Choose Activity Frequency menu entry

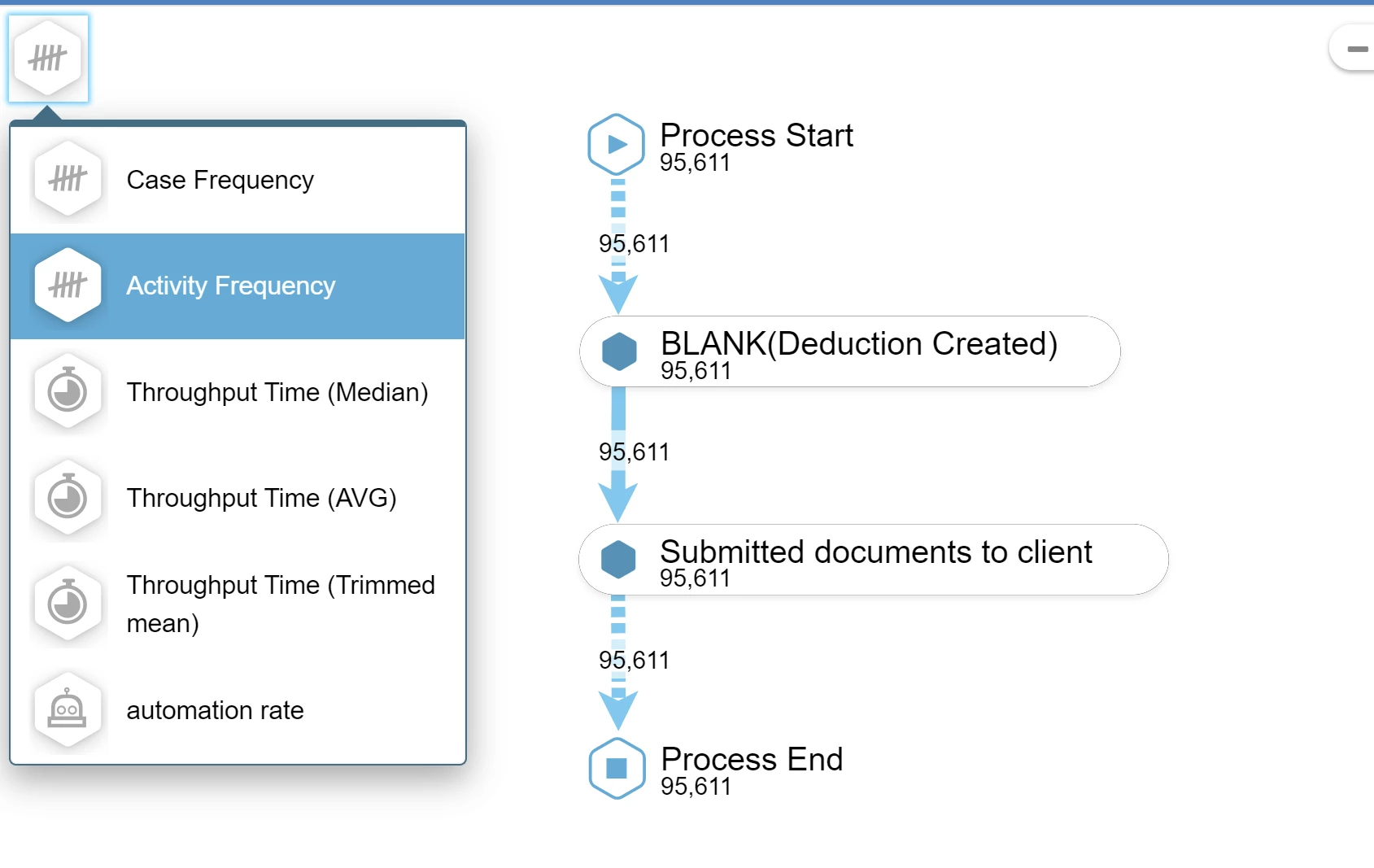pyautogui.click(x=230, y=286)
